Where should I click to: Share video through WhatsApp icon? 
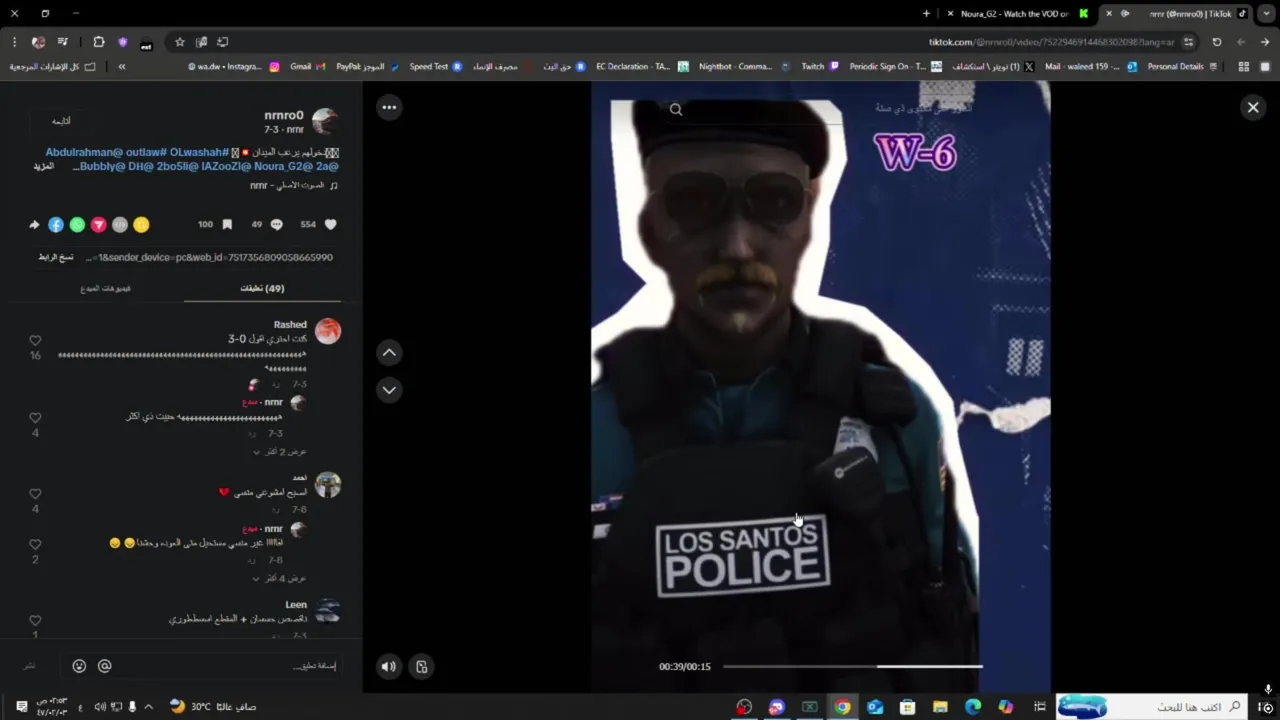[77, 225]
